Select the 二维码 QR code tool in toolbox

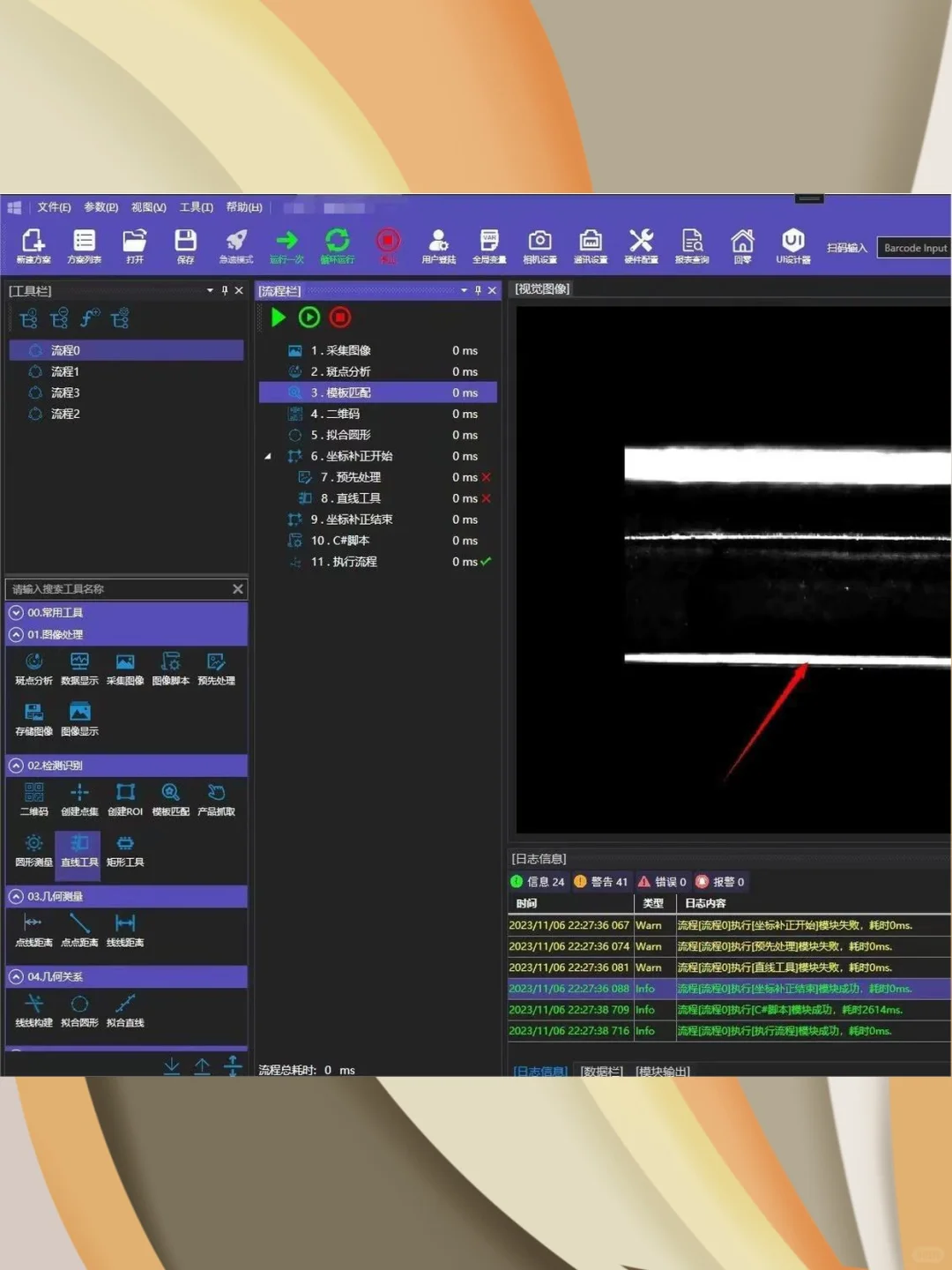click(x=33, y=800)
